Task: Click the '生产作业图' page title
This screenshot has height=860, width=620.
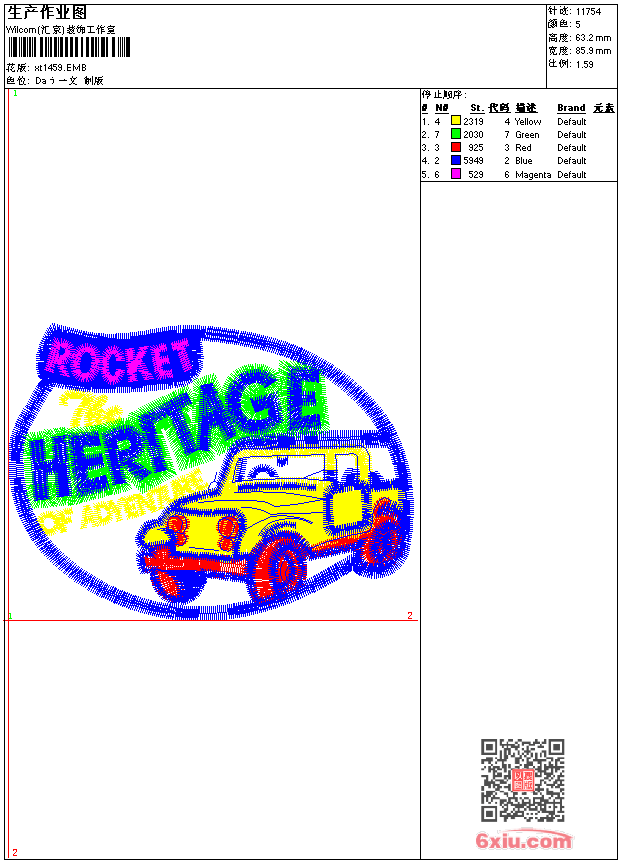Action: pos(47,13)
